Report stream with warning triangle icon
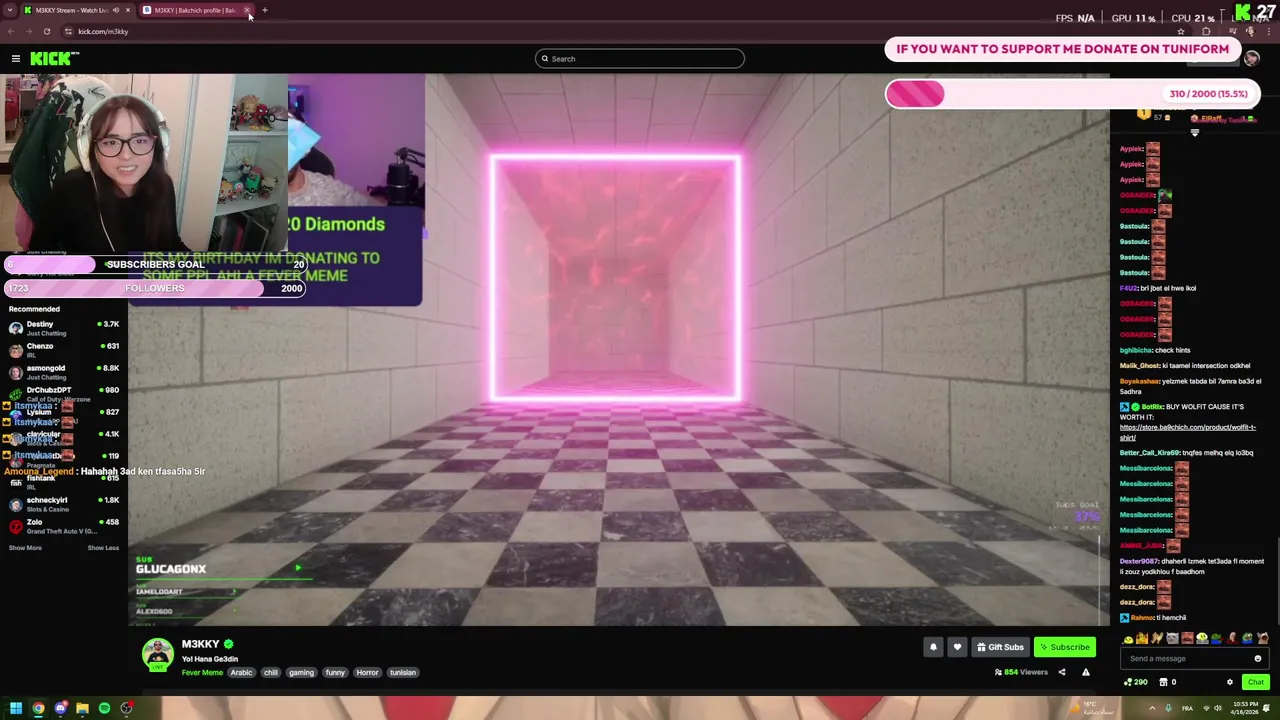The height and width of the screenshot is (720, 1280). (1086, 672)
